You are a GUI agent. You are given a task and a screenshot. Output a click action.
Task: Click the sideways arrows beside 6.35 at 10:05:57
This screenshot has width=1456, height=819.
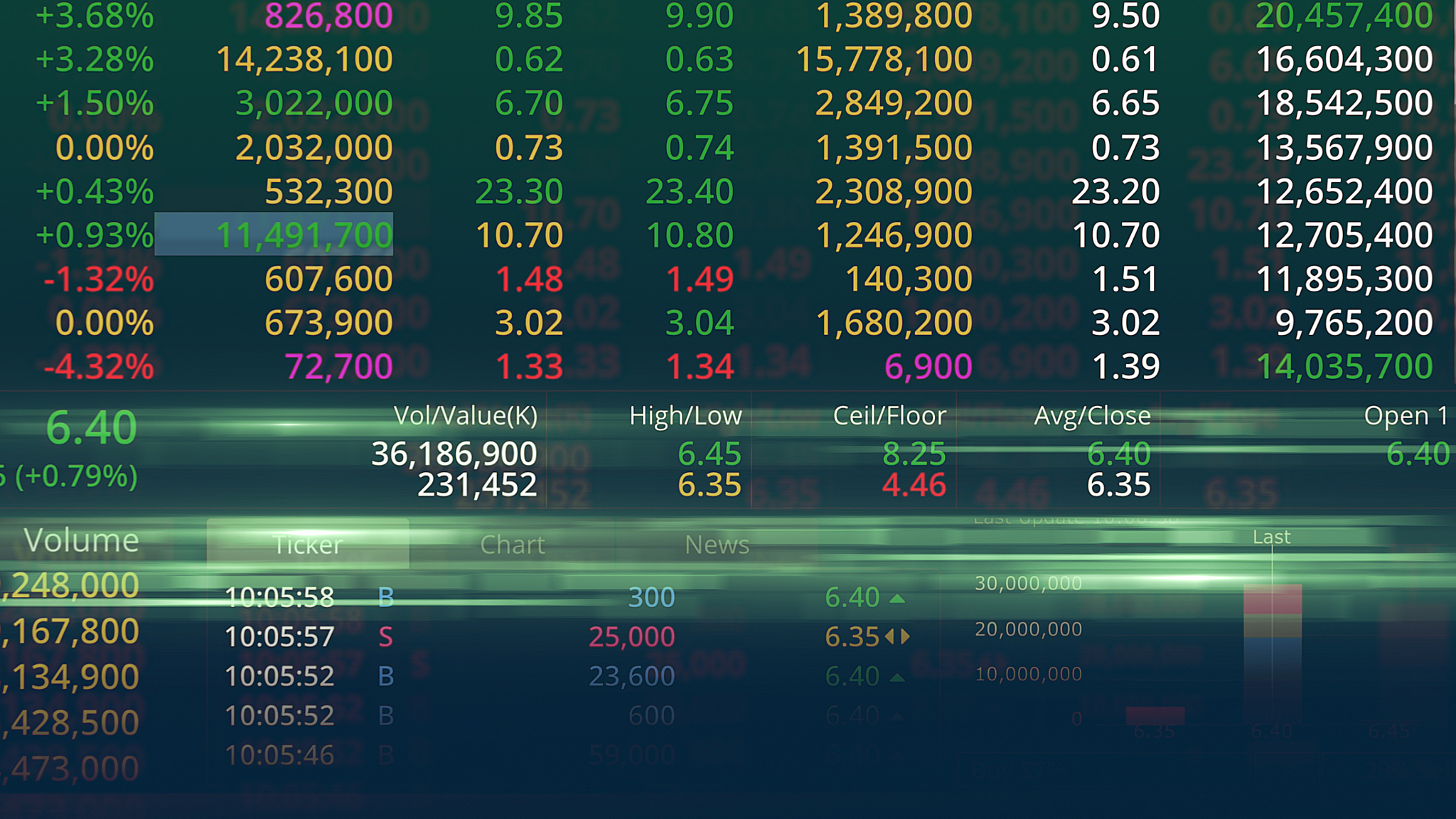click(897, 636)
